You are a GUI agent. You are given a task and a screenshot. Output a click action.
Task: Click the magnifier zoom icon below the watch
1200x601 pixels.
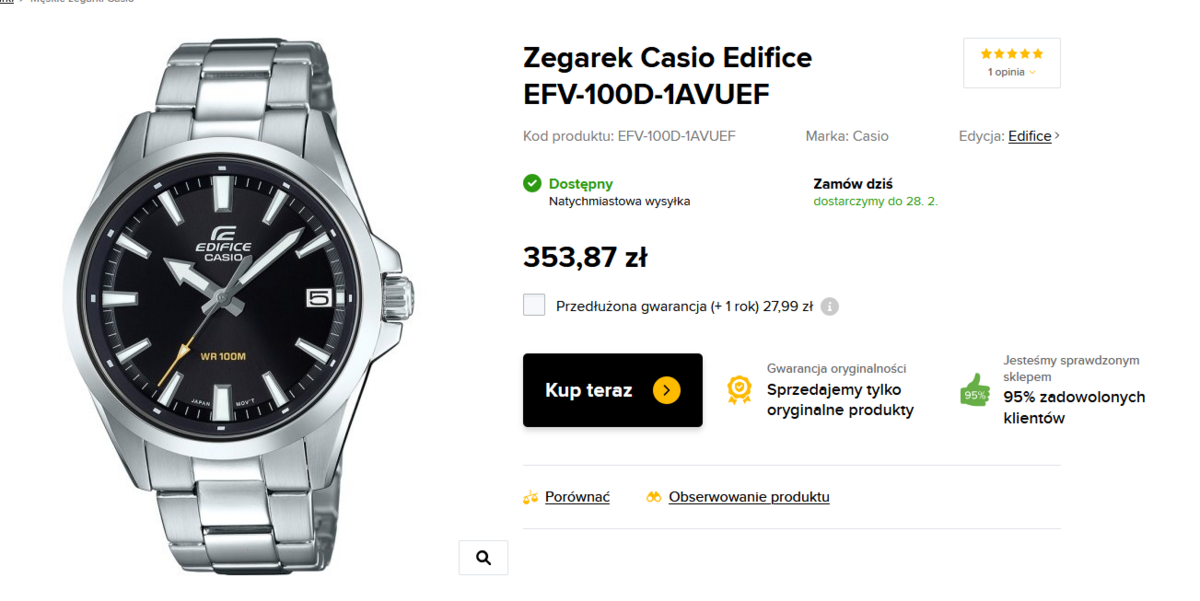click(483, 558)
